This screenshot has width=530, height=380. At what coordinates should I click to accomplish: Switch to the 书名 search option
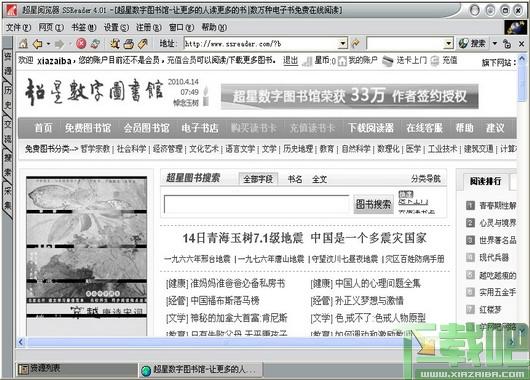(295, 179)
